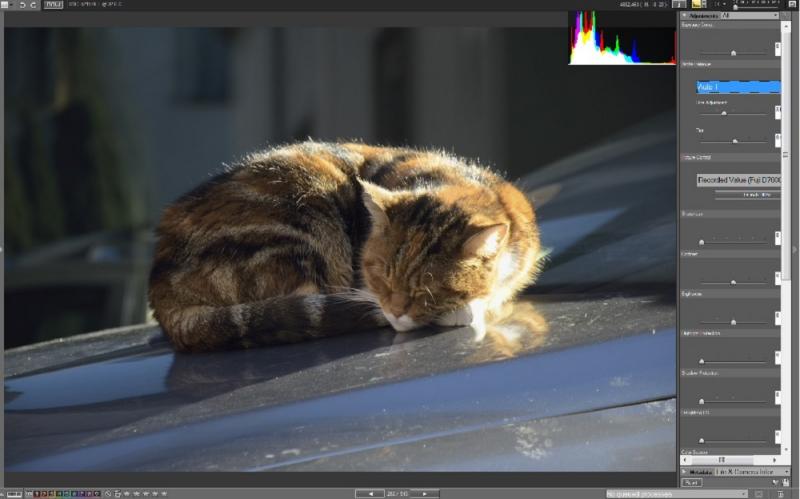This screenshot has height=499, width=800.
Task: Click the Exposure Compensation value field
Action: 778,49
